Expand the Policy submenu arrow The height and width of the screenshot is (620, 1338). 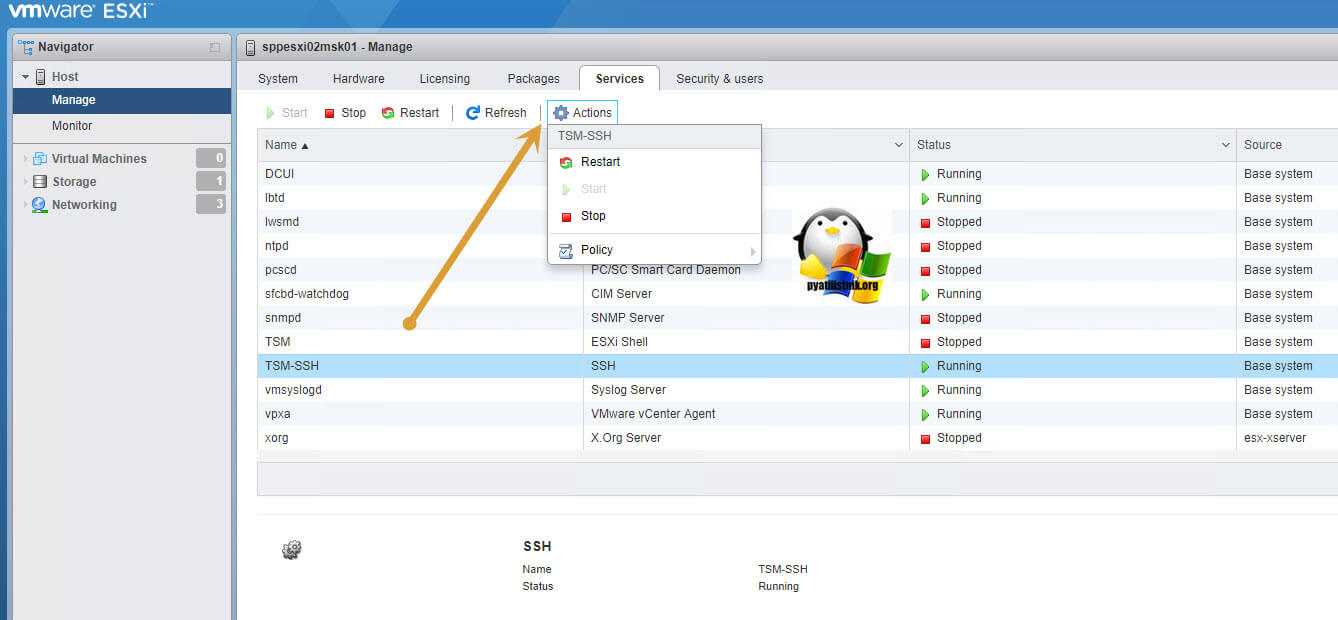pos(752,251)
